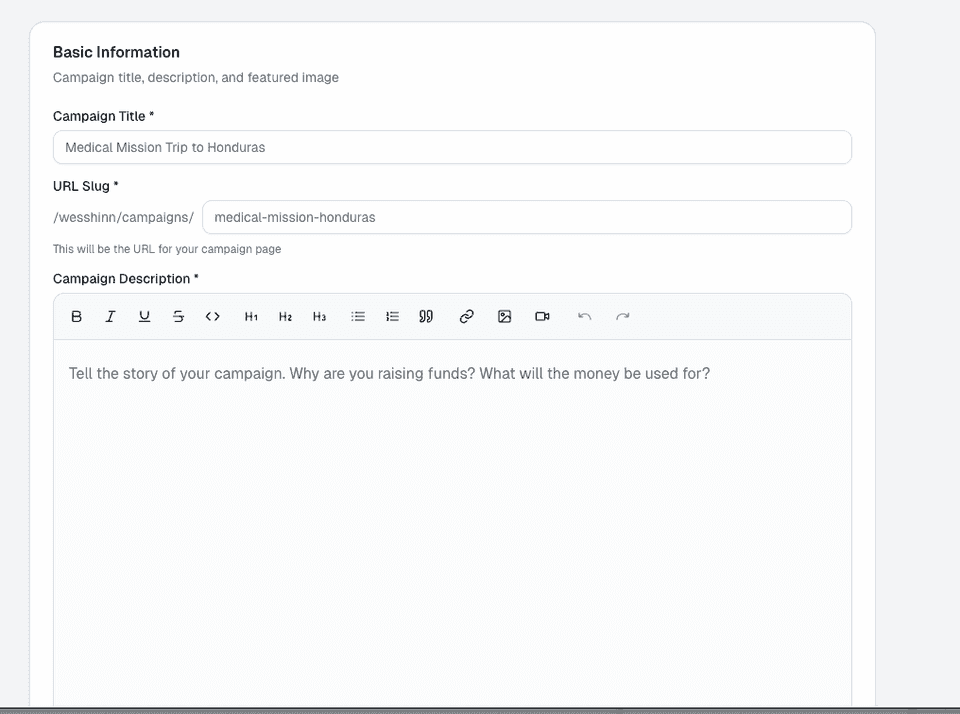This screenshot has height=714, width=960.
Task: Enable strikethrough text formatting
Action: 179,317
